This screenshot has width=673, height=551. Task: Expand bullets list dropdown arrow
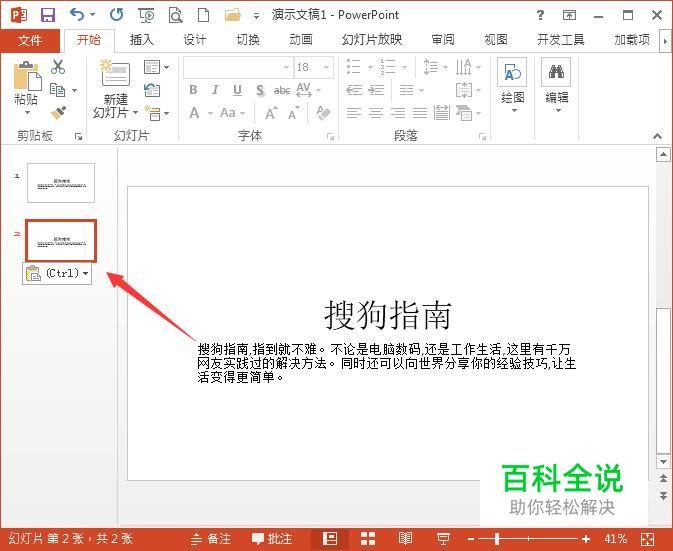(x=370, y=67)
